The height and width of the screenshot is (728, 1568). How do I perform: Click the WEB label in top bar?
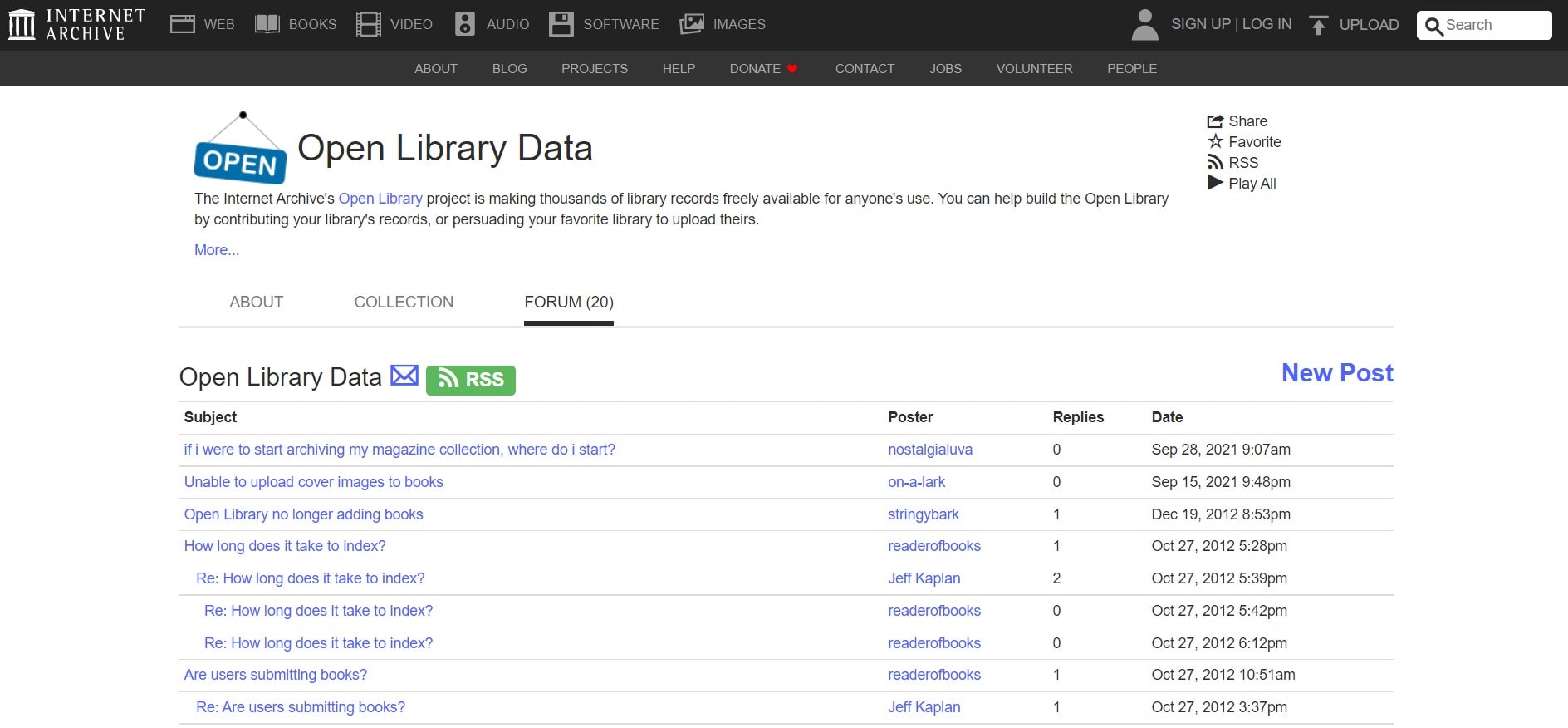point(219,25)
